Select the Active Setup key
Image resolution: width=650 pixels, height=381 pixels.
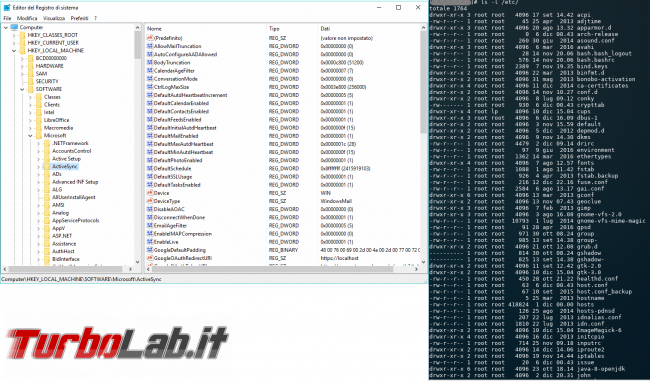click(x=66, y=159)
